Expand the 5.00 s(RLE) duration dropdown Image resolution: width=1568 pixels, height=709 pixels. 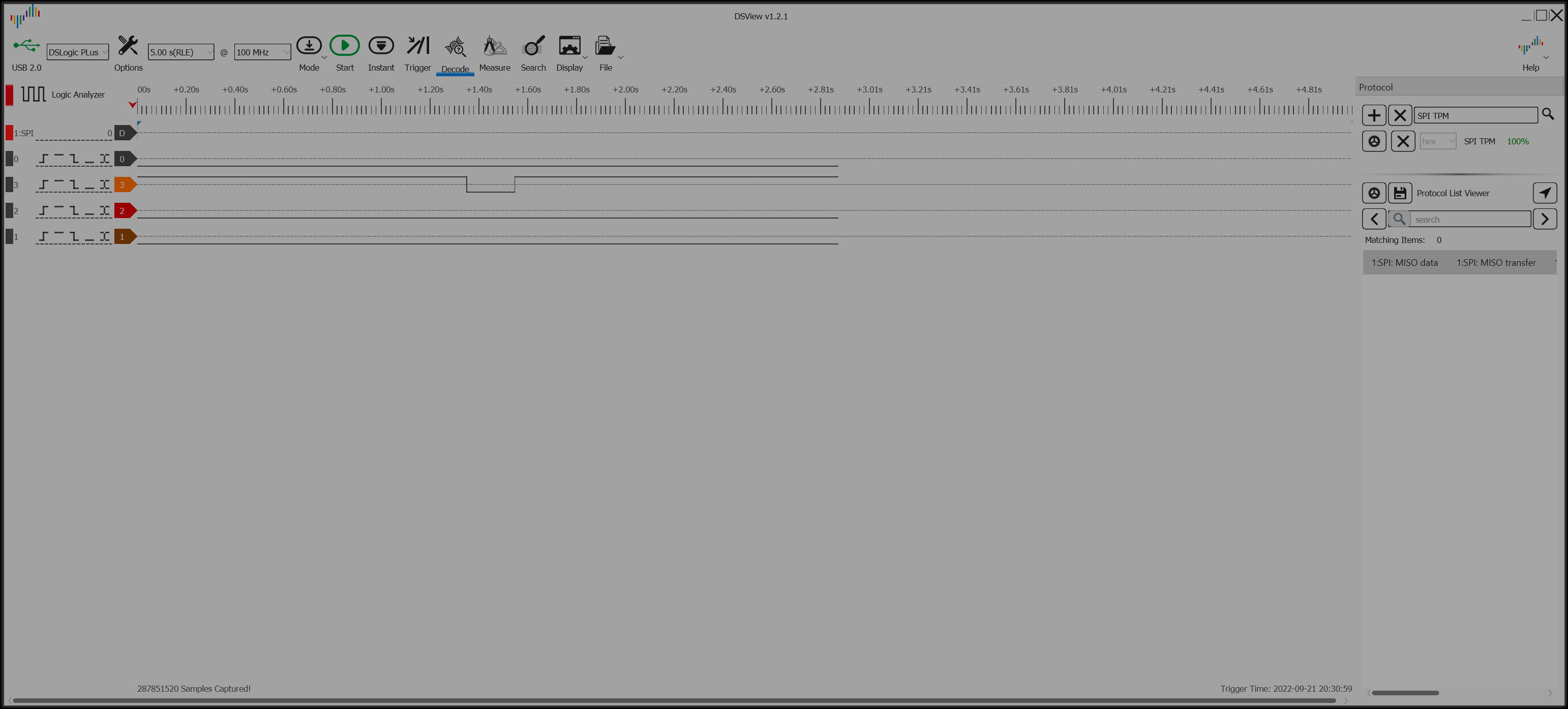[181, 52]
